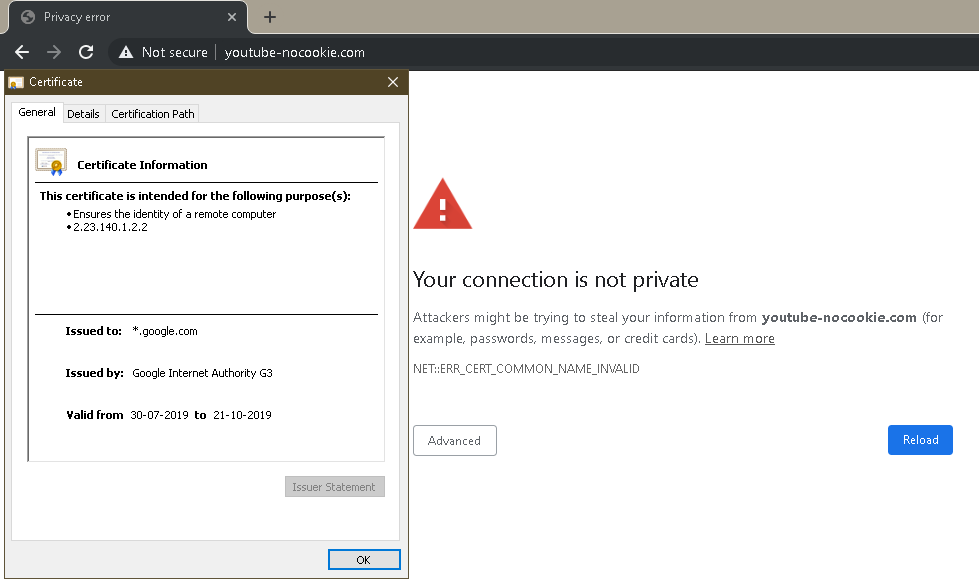Close the Privacy error tab

[x=232, y=17]
